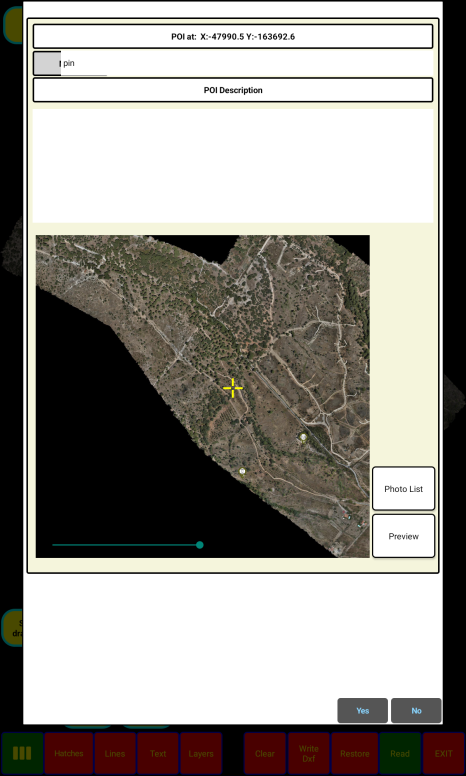Select the Lines toolbar item

pos(115,753)
